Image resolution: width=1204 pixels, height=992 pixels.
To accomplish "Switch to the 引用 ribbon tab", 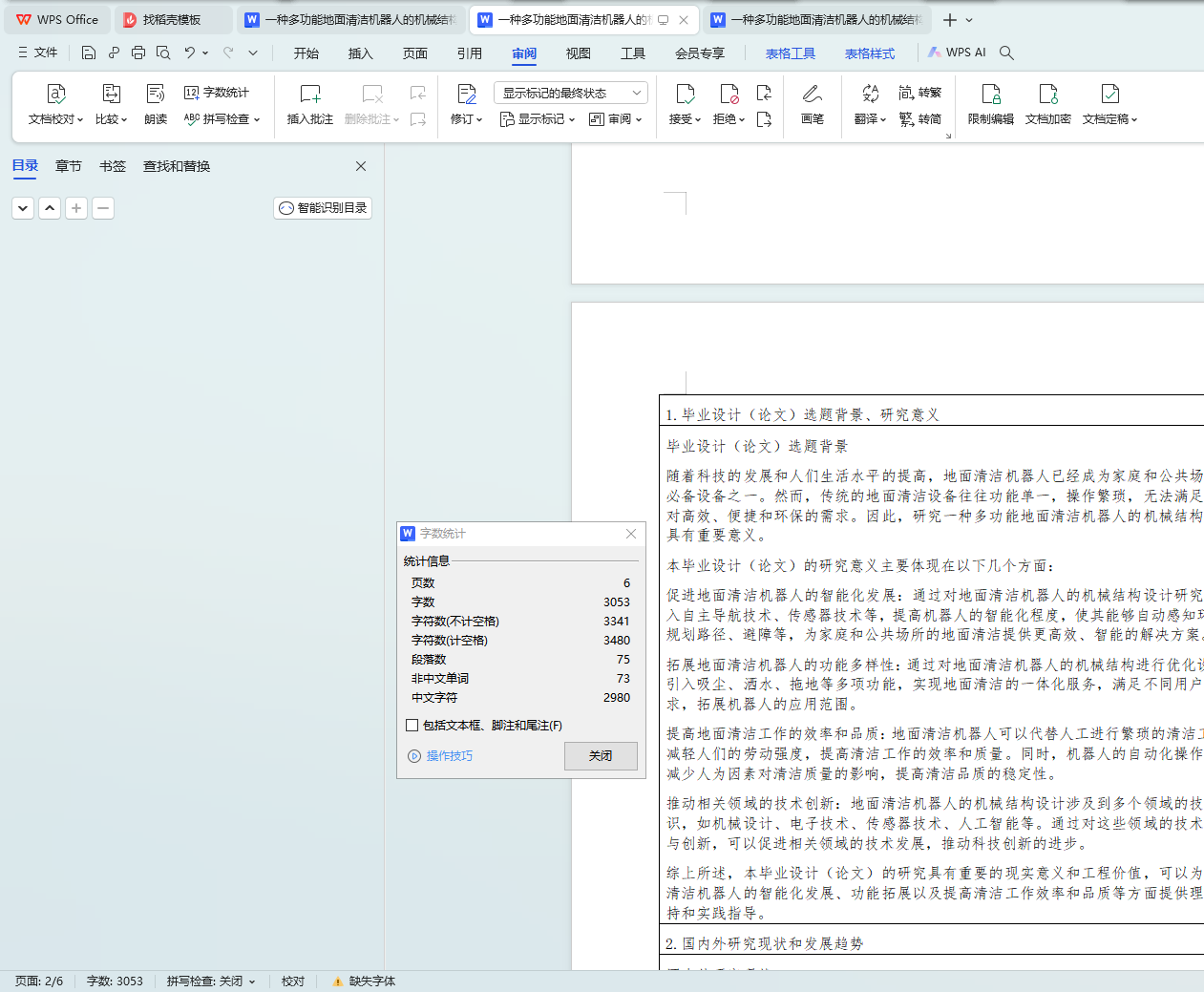I will [x=470, y=53].
